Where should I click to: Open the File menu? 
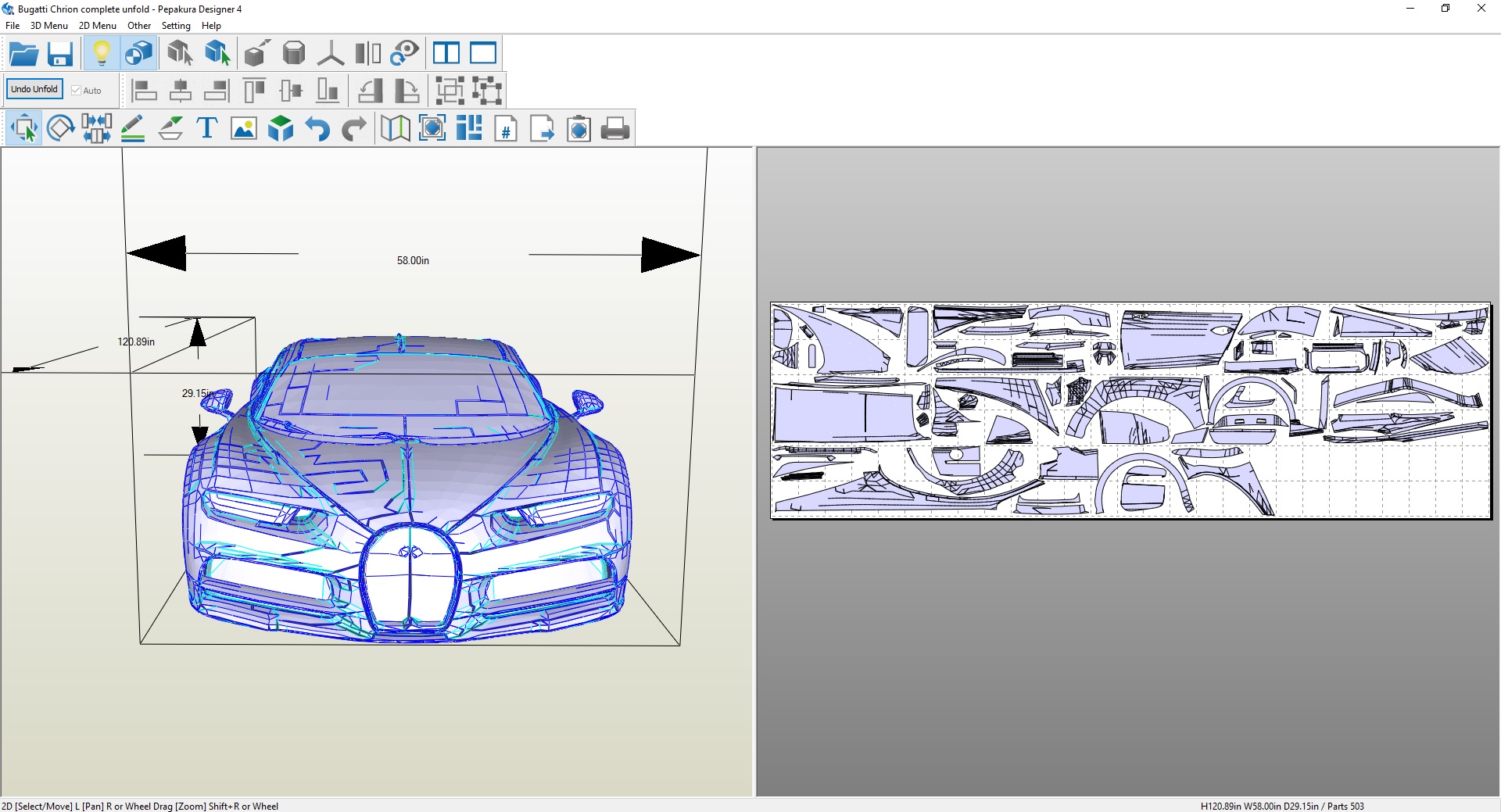[x=13, y=26]
